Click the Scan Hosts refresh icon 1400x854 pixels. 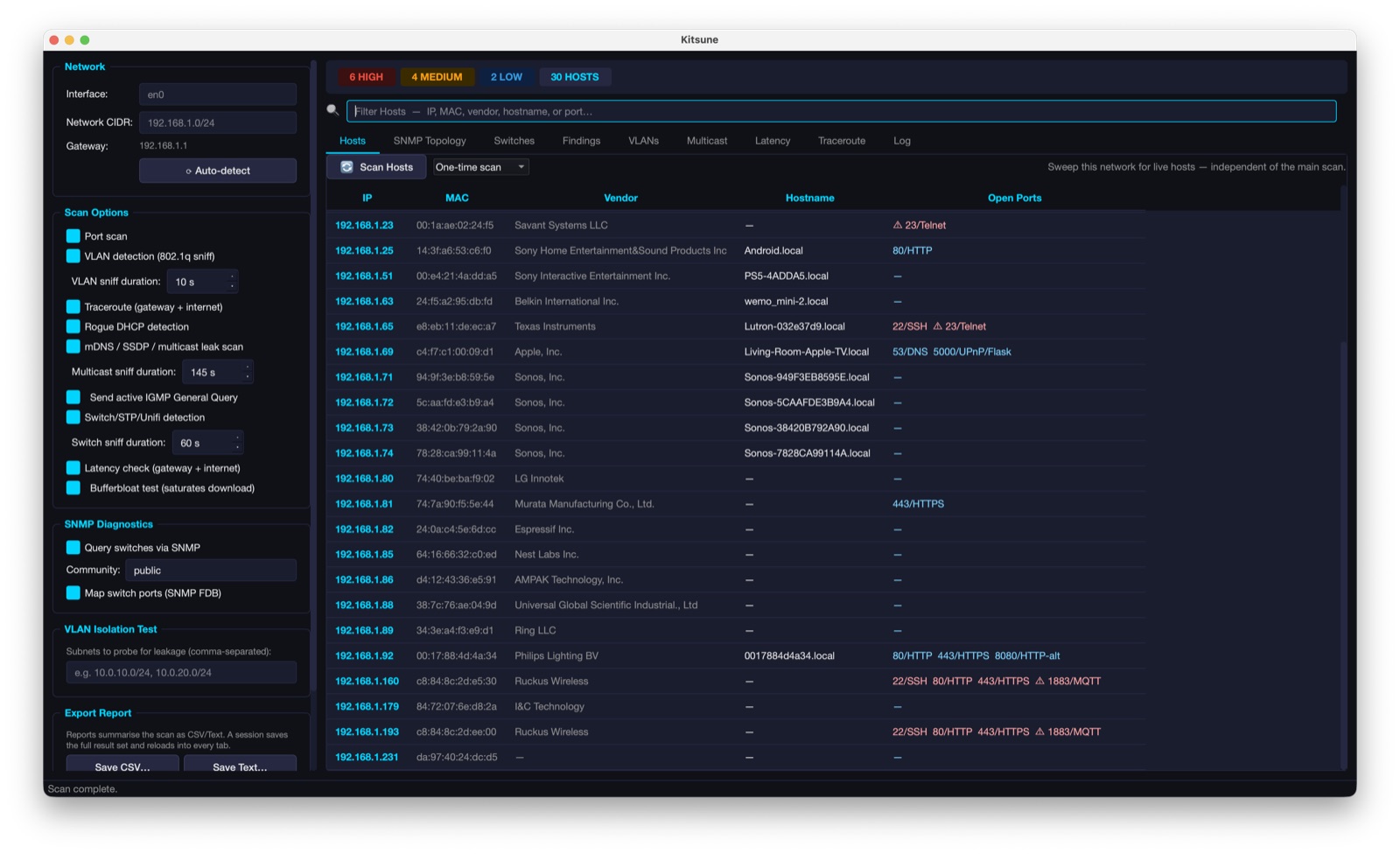346,167
